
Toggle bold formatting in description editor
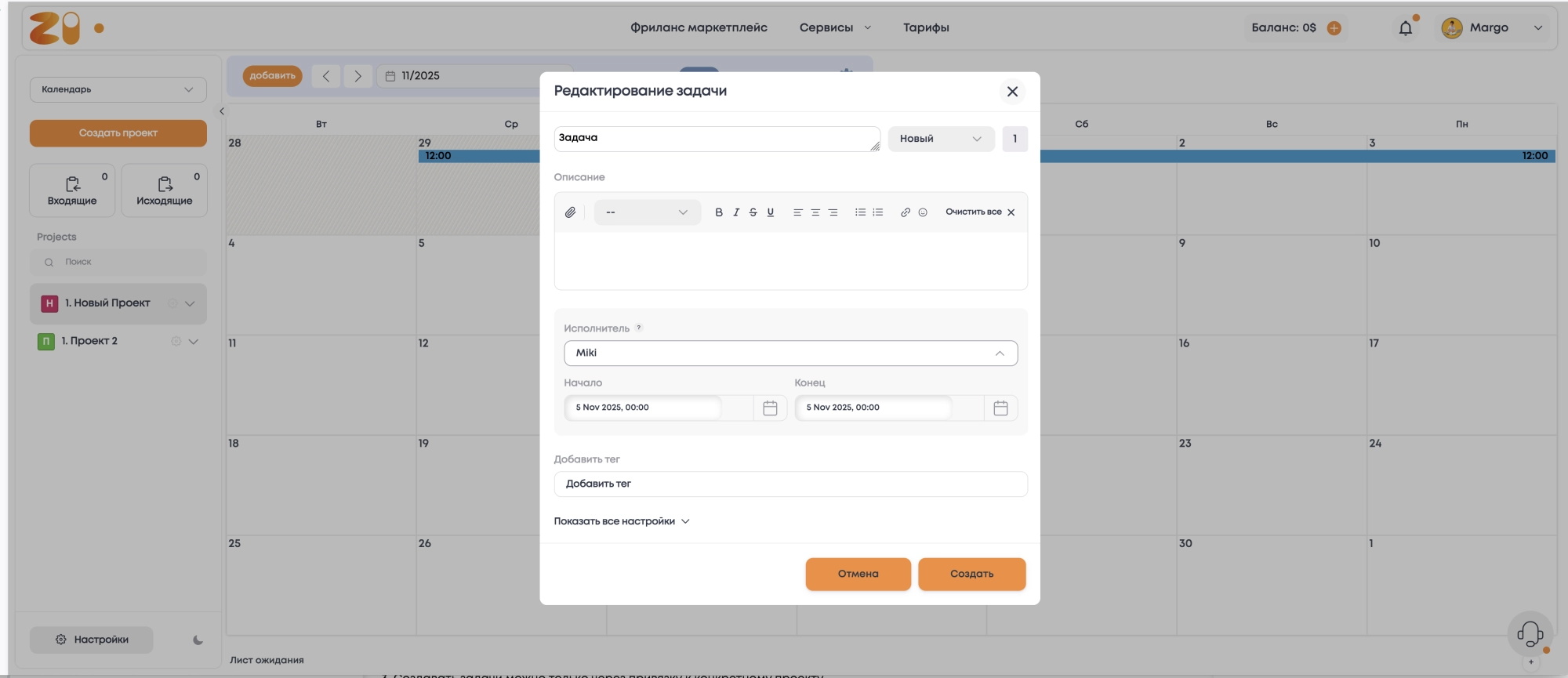(718, 212)
